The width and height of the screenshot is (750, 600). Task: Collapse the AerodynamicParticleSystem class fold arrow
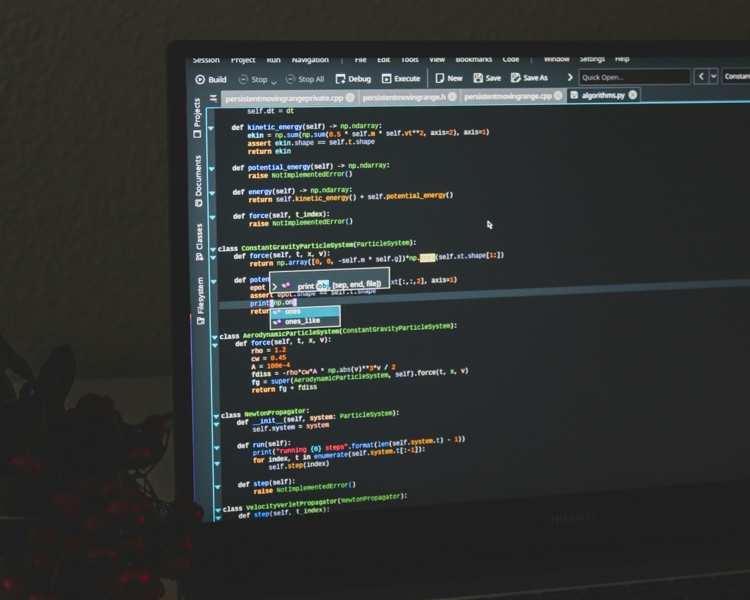pyautogui.click(x=215, y=337)
